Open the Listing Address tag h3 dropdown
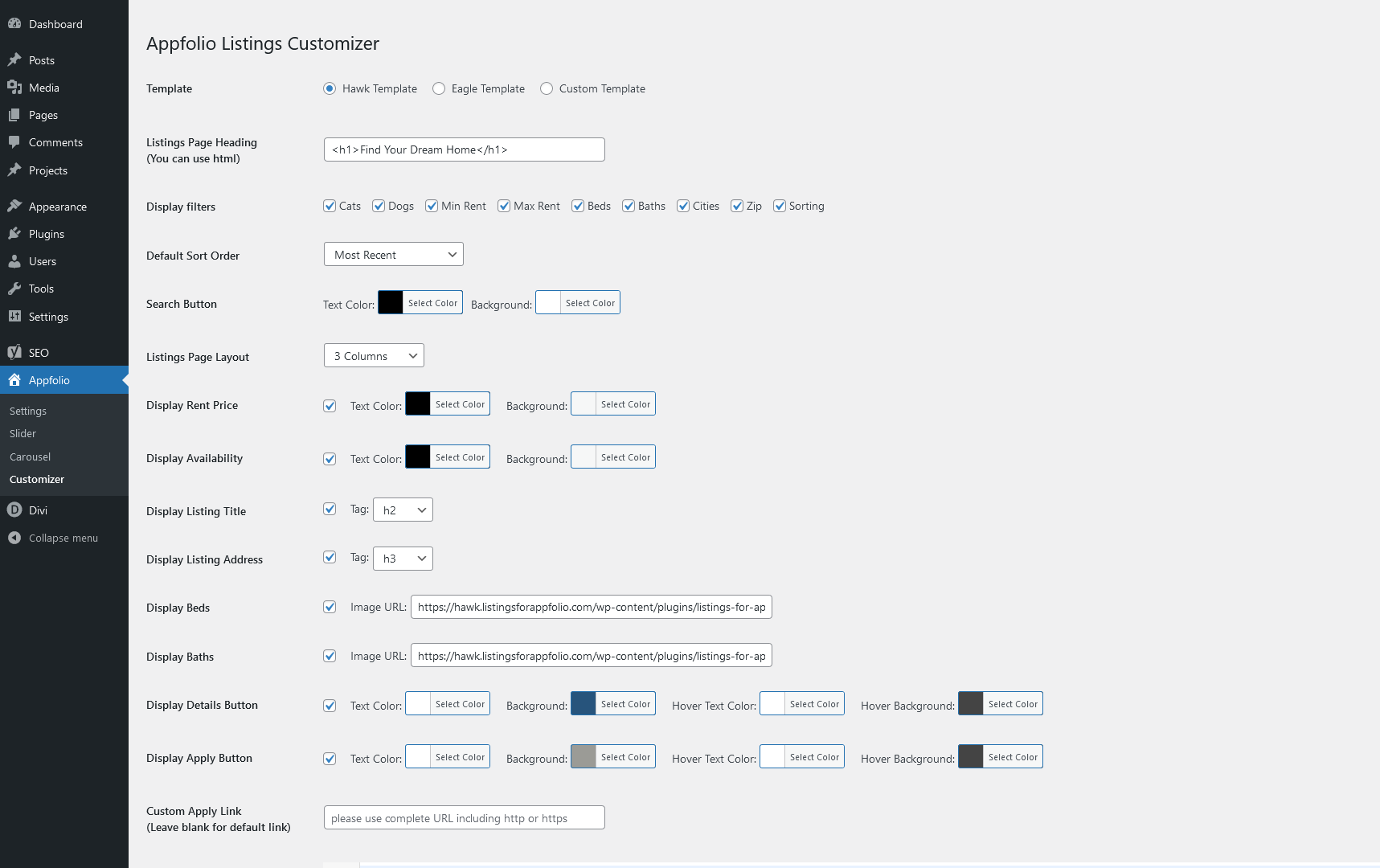Viewport: 1380px width, 868px height. (x=403, y=559)
